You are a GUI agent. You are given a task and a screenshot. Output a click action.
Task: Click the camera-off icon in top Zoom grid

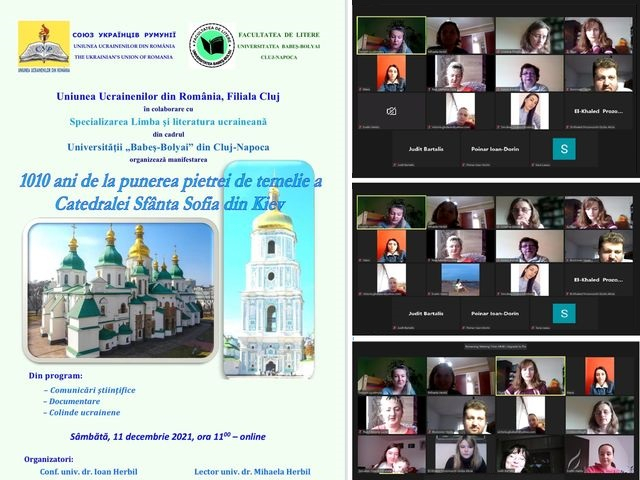click(x=391, y=112)
